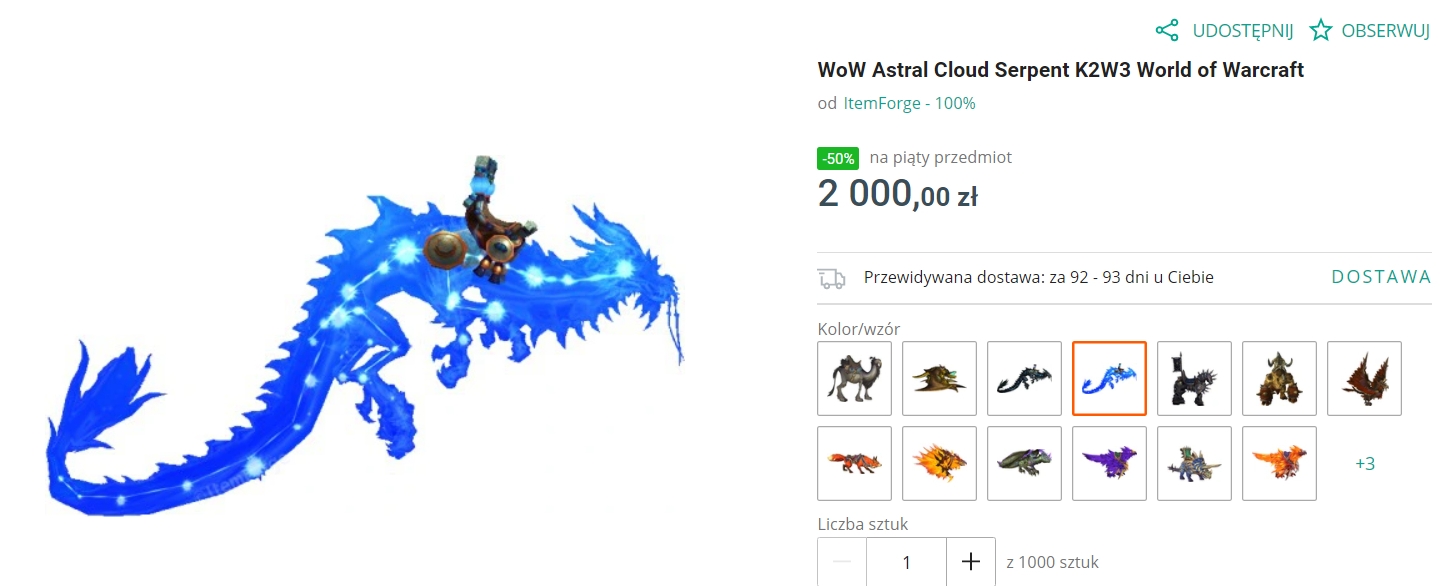Pick the yak mount variant thumbnail
Image resolution: width=1454 pixels, height=586 pixels.
click(x=1279, y=378)
